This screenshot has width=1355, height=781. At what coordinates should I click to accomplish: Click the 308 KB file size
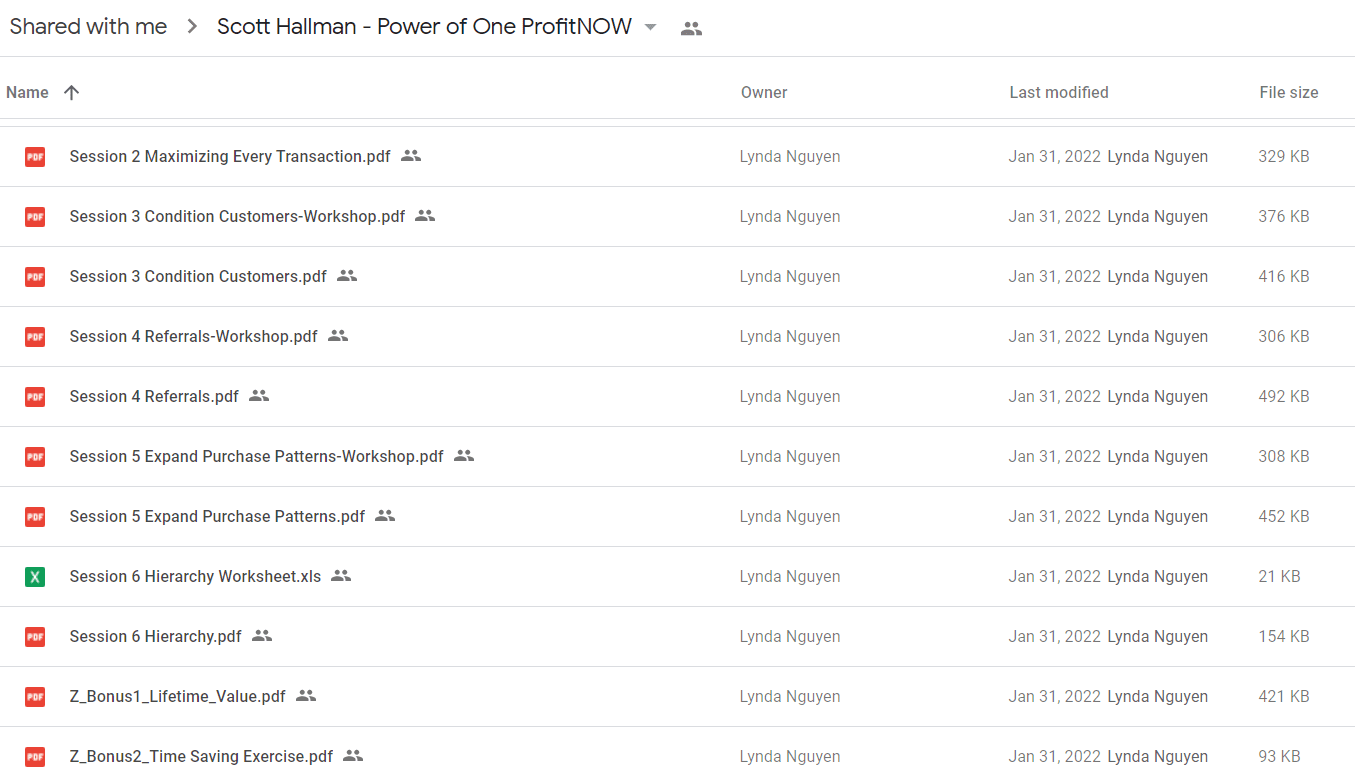(x=1284, y=456)
